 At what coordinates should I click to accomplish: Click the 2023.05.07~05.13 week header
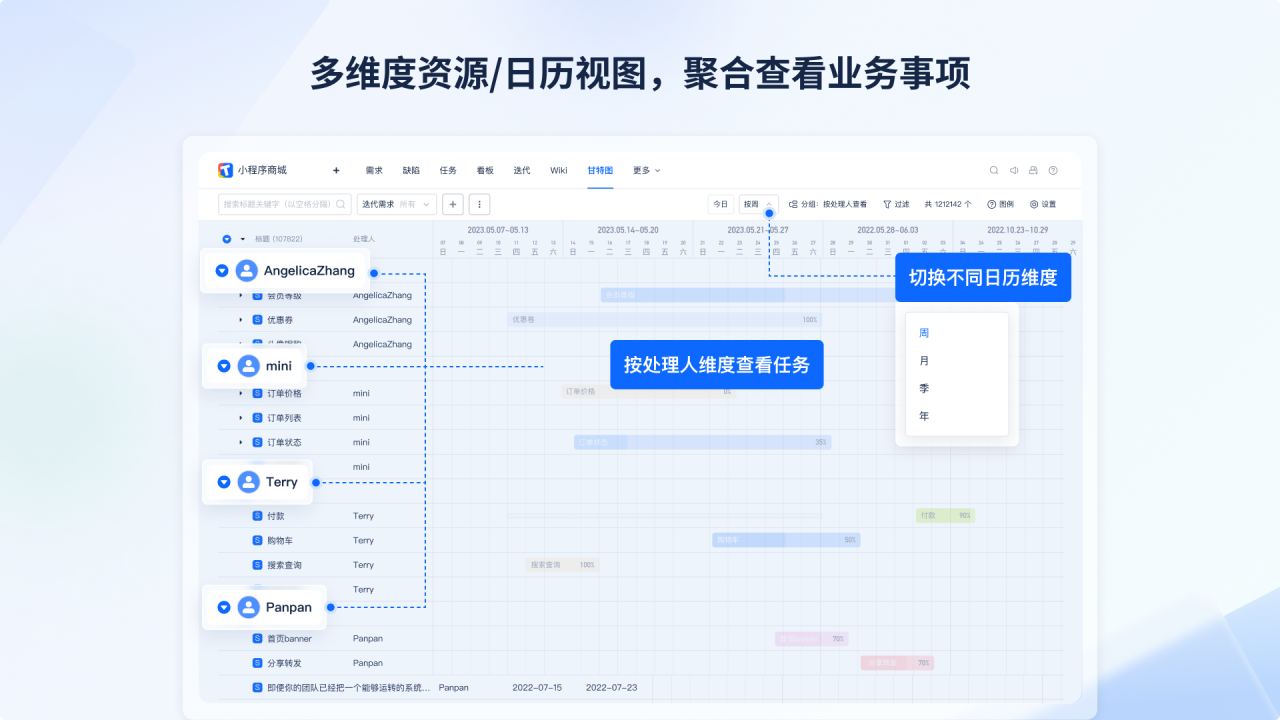498,230
